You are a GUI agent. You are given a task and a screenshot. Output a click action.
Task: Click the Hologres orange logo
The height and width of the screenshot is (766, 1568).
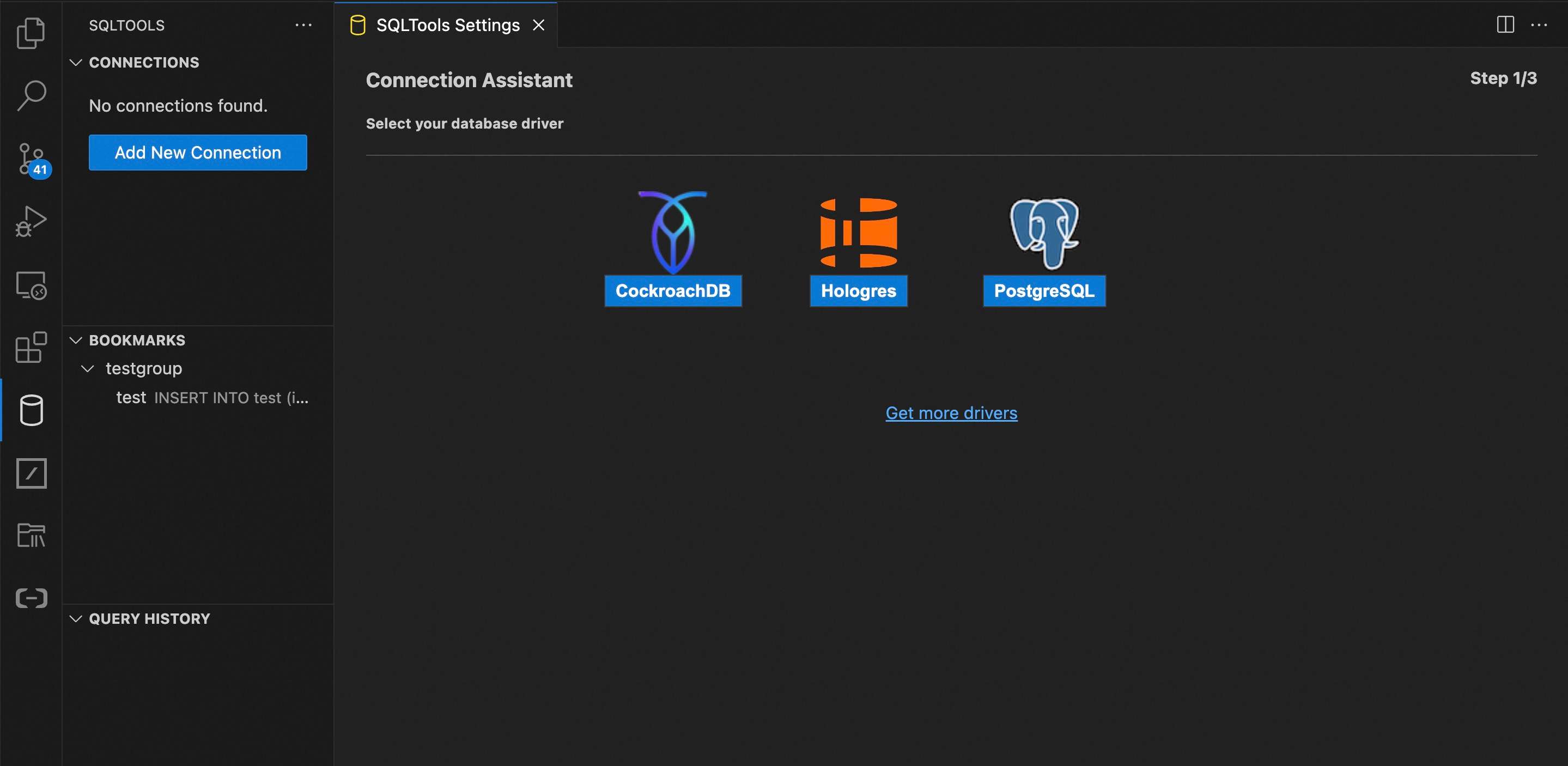click(x=858, y=233)
